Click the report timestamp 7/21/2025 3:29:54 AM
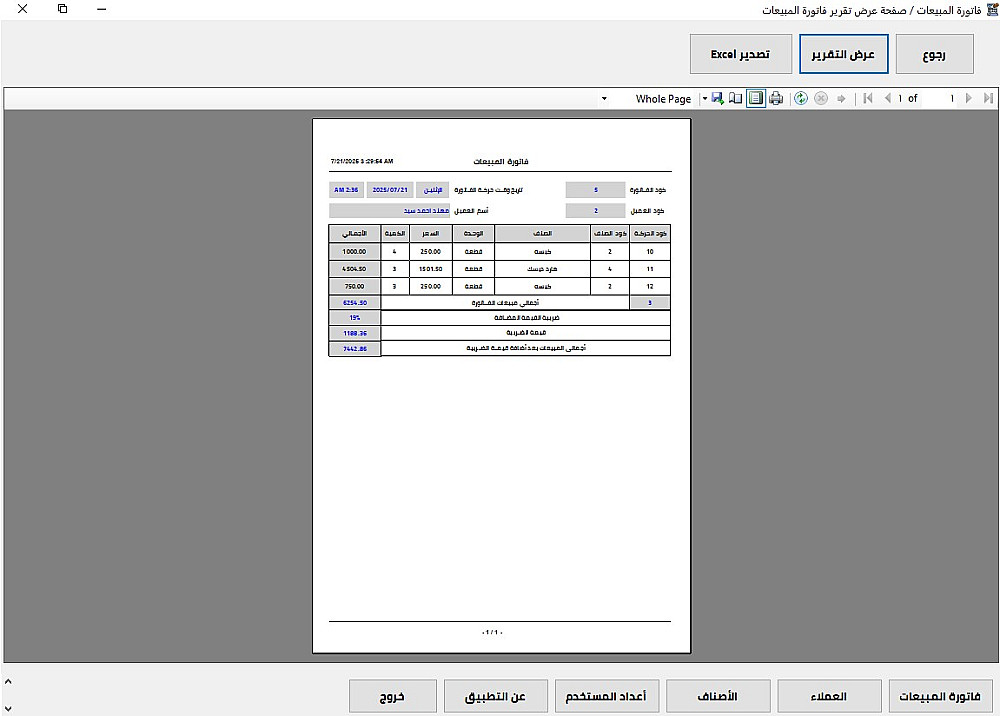The width and height of the screenshot is (1000, 716). point(362,161)
